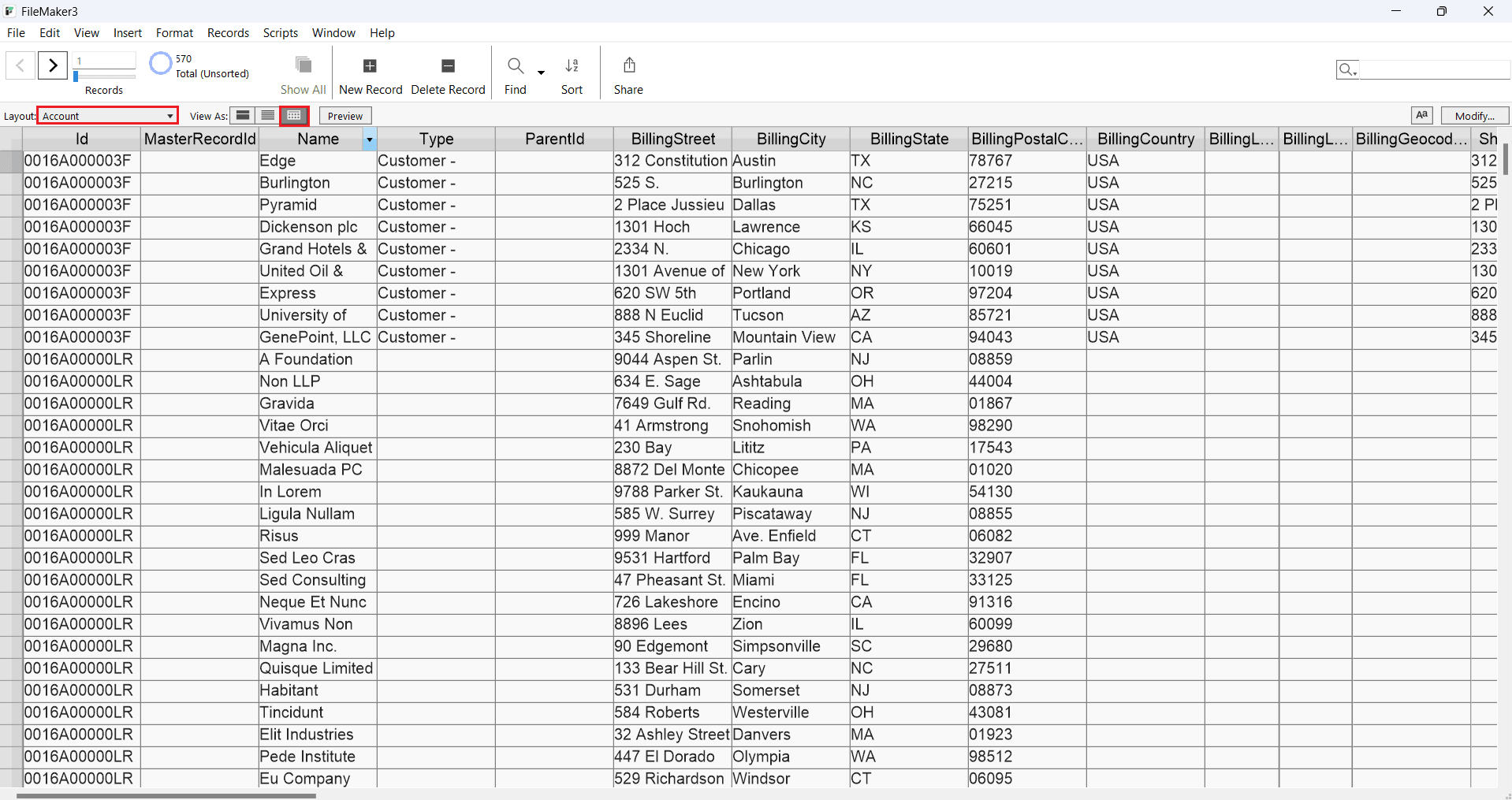
Task: Click the Aa text formatting icon
Action: [x=1422, y=115]
